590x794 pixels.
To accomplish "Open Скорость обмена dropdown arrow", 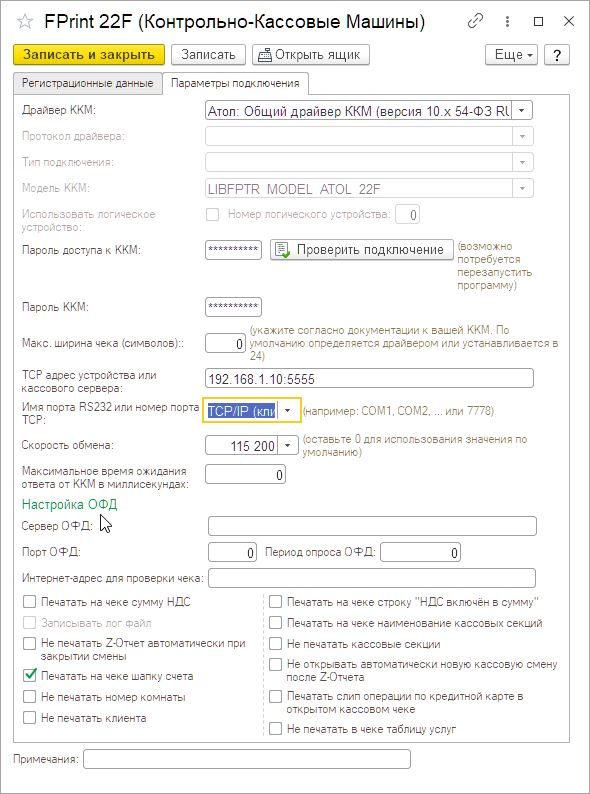I will click(x=288, y=446).
